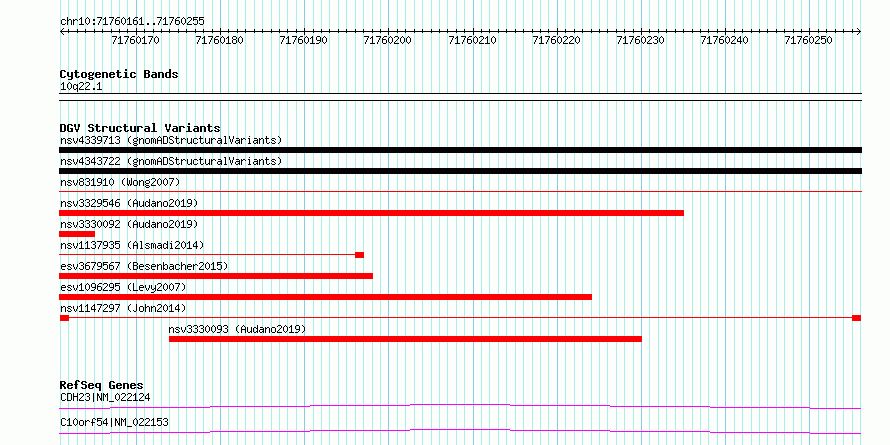Image resolution: width=890 pixels, height=445 pixels.
Task: Open nsv3330092 (Audano2019) variant label
Action: point(129,224)
